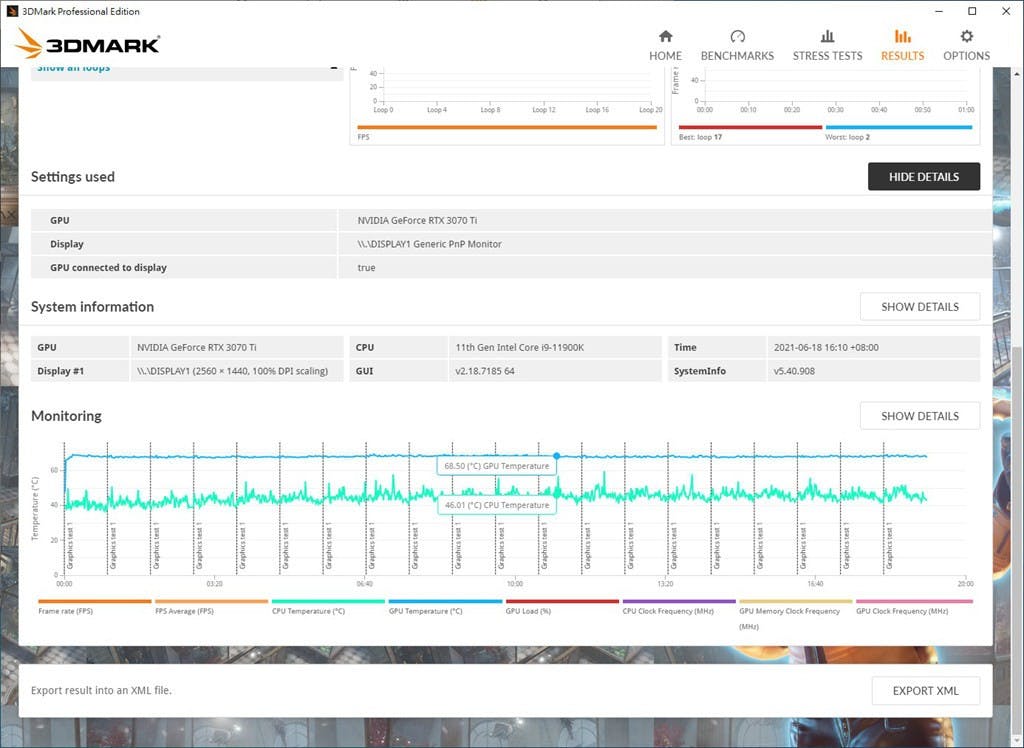This screenshot has width=1024, height=748.
Task: Click the 11th Gen Intel Core i9-11900K value
Action: pyautogui.click(x=520, y=347)
